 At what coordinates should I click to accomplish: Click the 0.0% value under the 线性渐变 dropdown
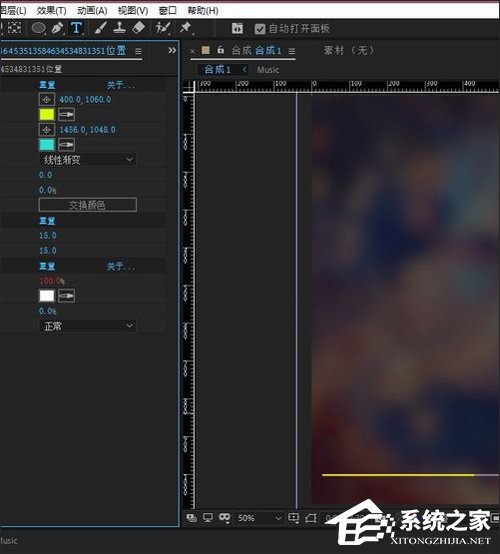point(47,190)
